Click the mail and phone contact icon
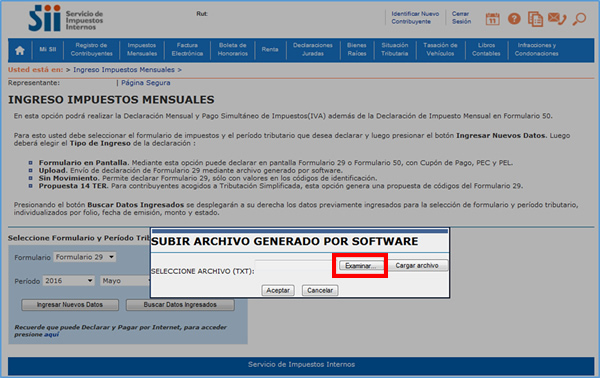Image resolution: width=600 pixels, height=378 pixels. point(557,18)
